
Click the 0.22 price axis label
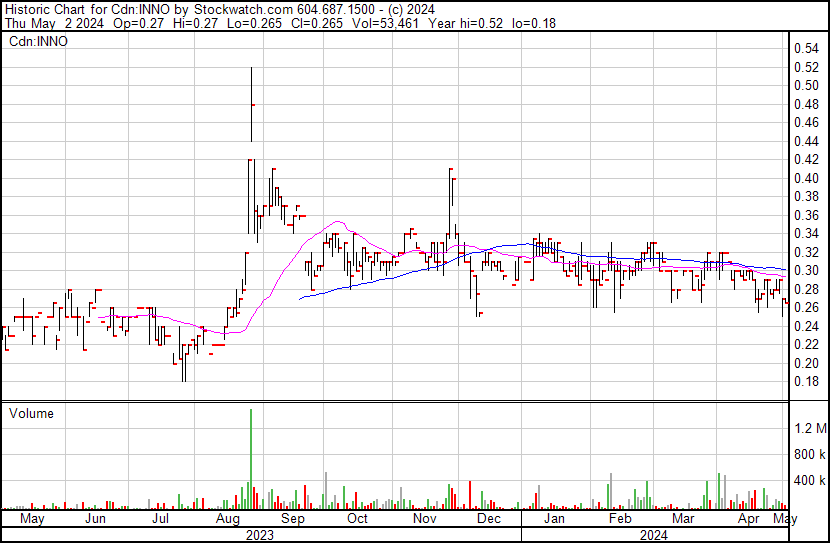[806, 345]
